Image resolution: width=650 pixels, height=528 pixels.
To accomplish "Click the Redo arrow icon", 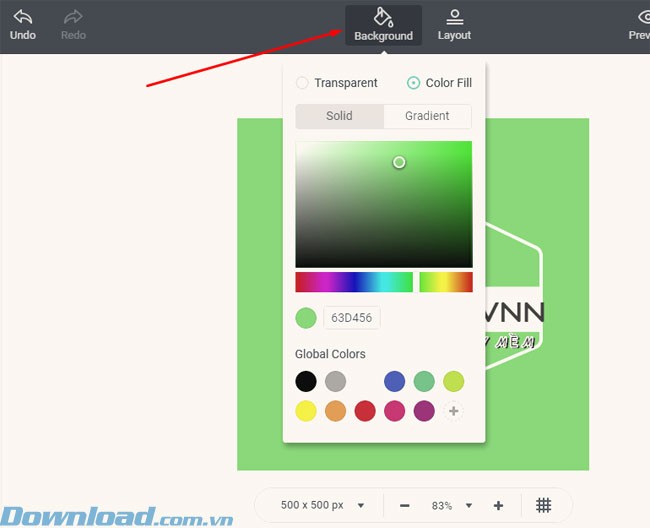I will (73, 17).
